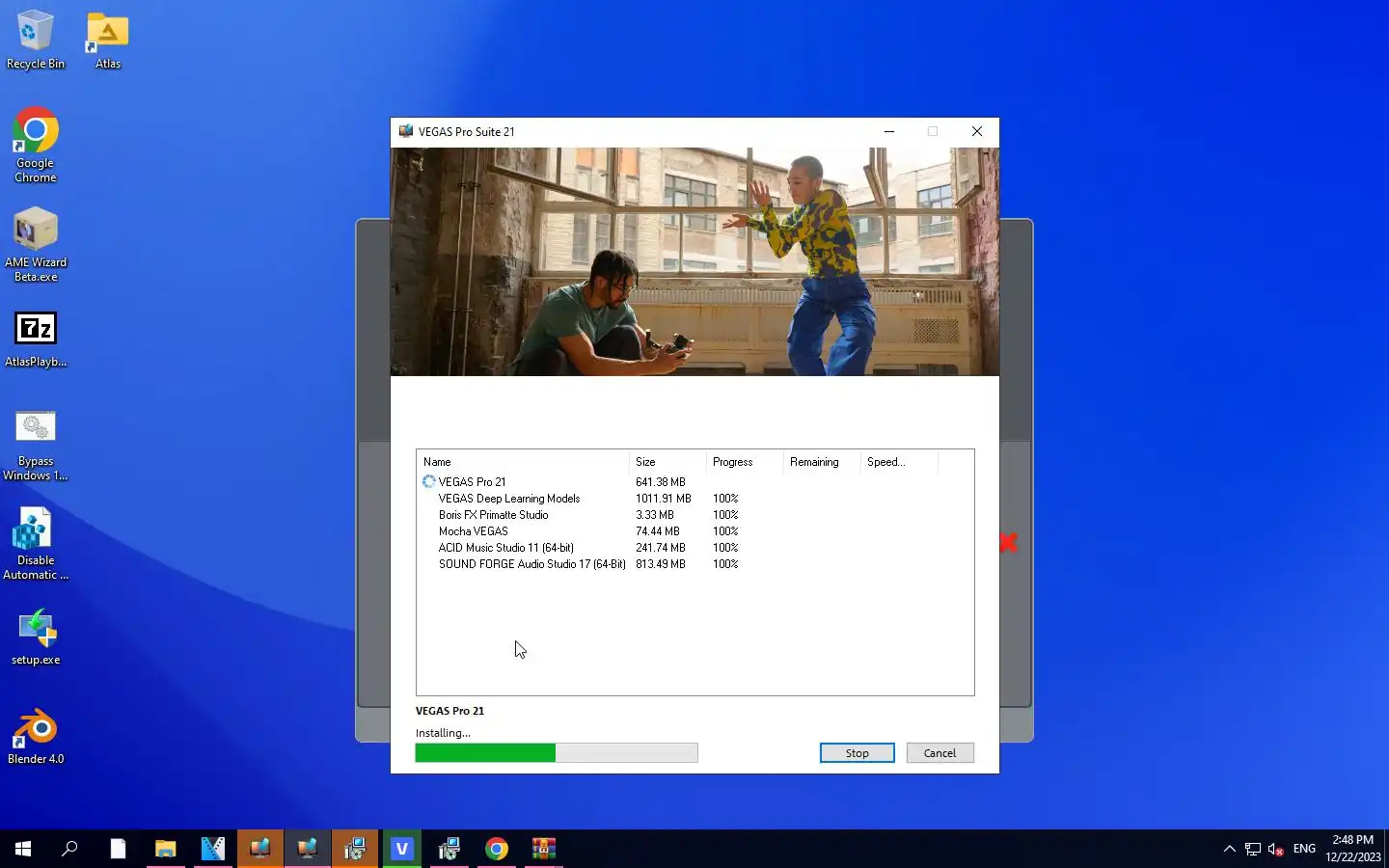Open File Explorer from the taskbar
This screenshot has width=1389, height=868.
point(166,849)
